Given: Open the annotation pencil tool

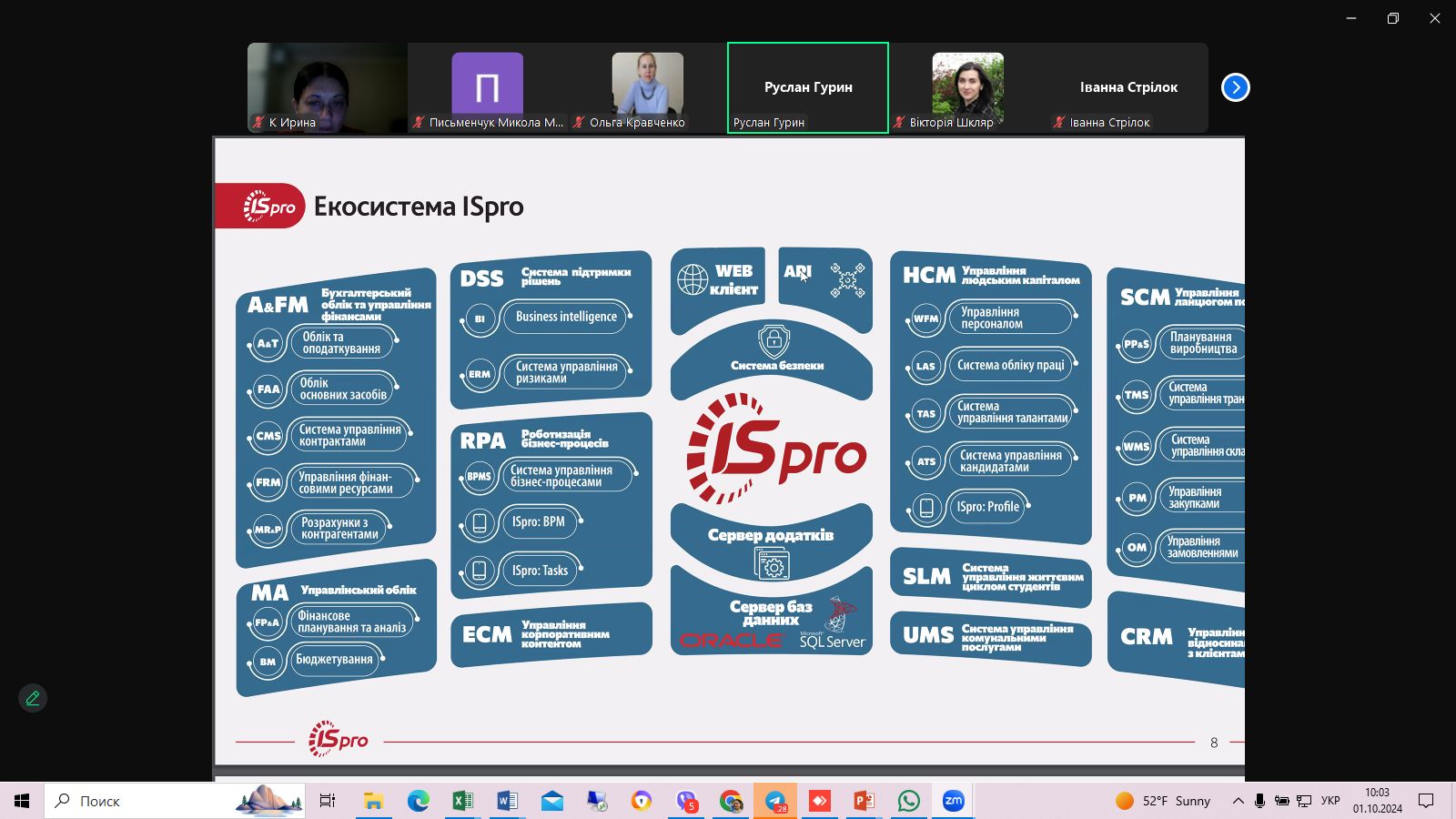Looking at the screenshot, I should (x=33, y=698).
